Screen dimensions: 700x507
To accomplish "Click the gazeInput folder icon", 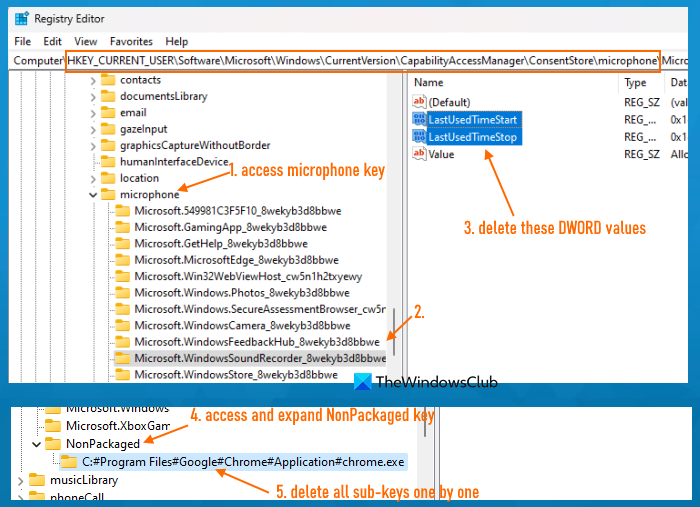I will [108, 129].
